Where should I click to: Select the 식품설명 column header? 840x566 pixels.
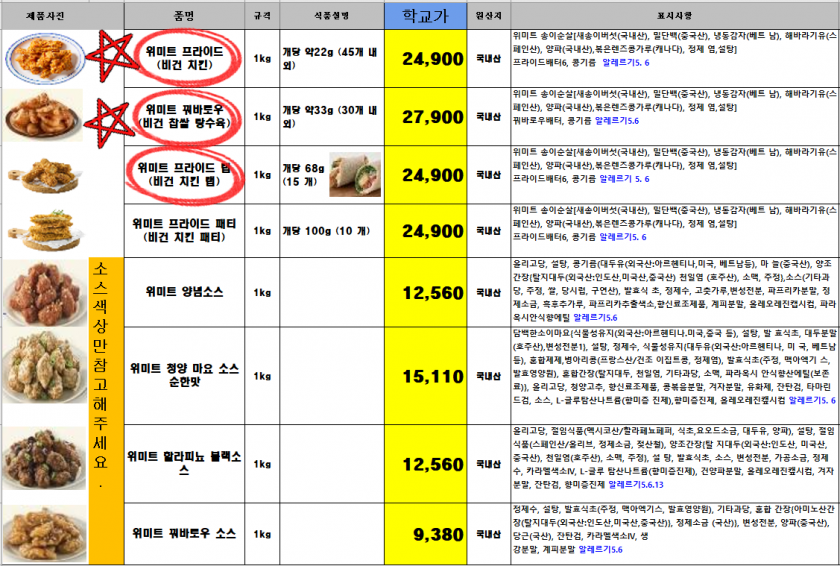coord(332,16)
